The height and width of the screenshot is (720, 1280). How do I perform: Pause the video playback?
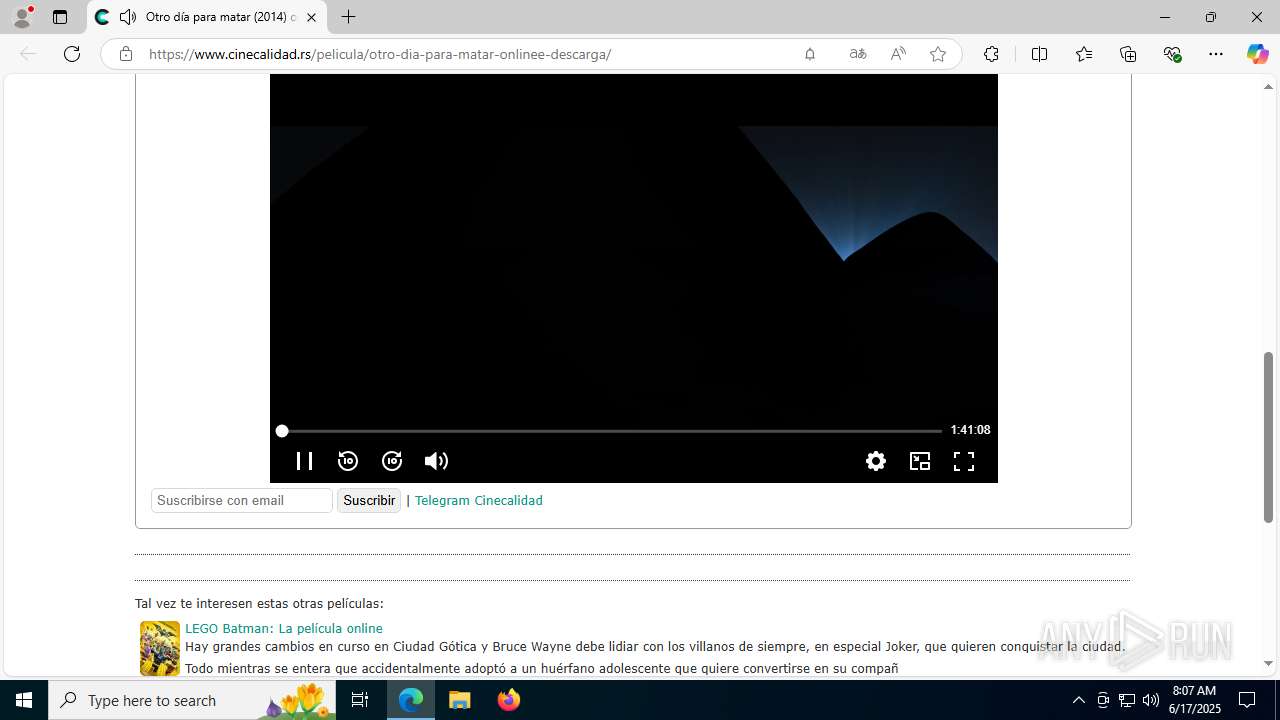(x=304, y=461)
